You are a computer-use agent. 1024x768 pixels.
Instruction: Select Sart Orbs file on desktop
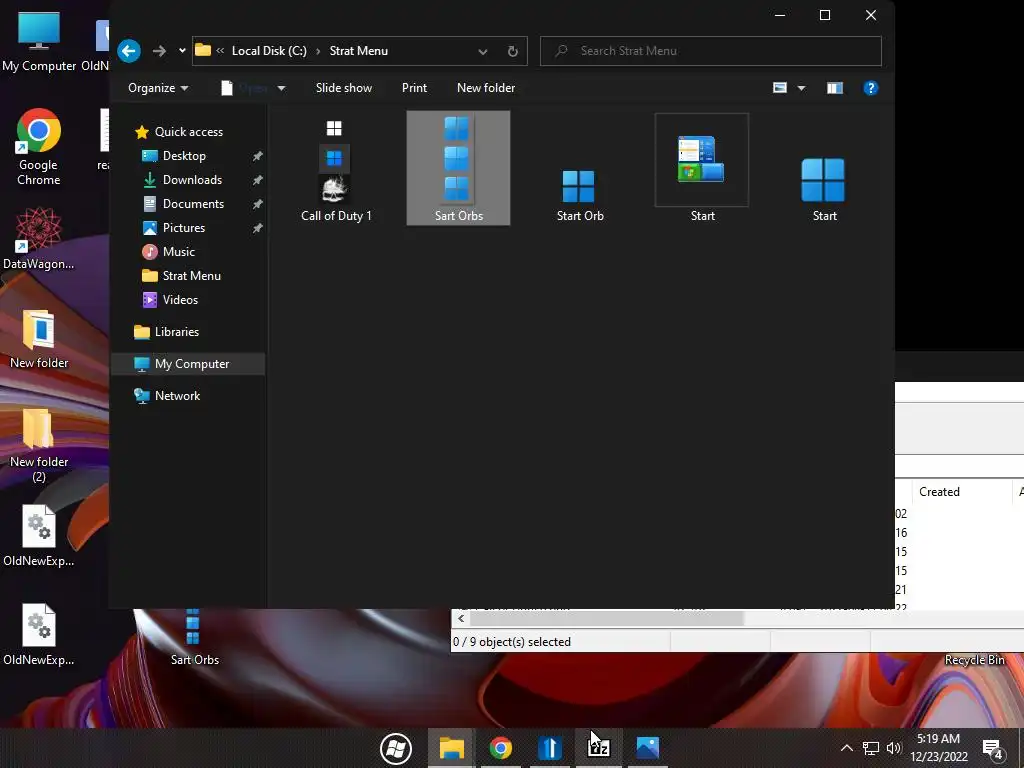click(194, 638)
